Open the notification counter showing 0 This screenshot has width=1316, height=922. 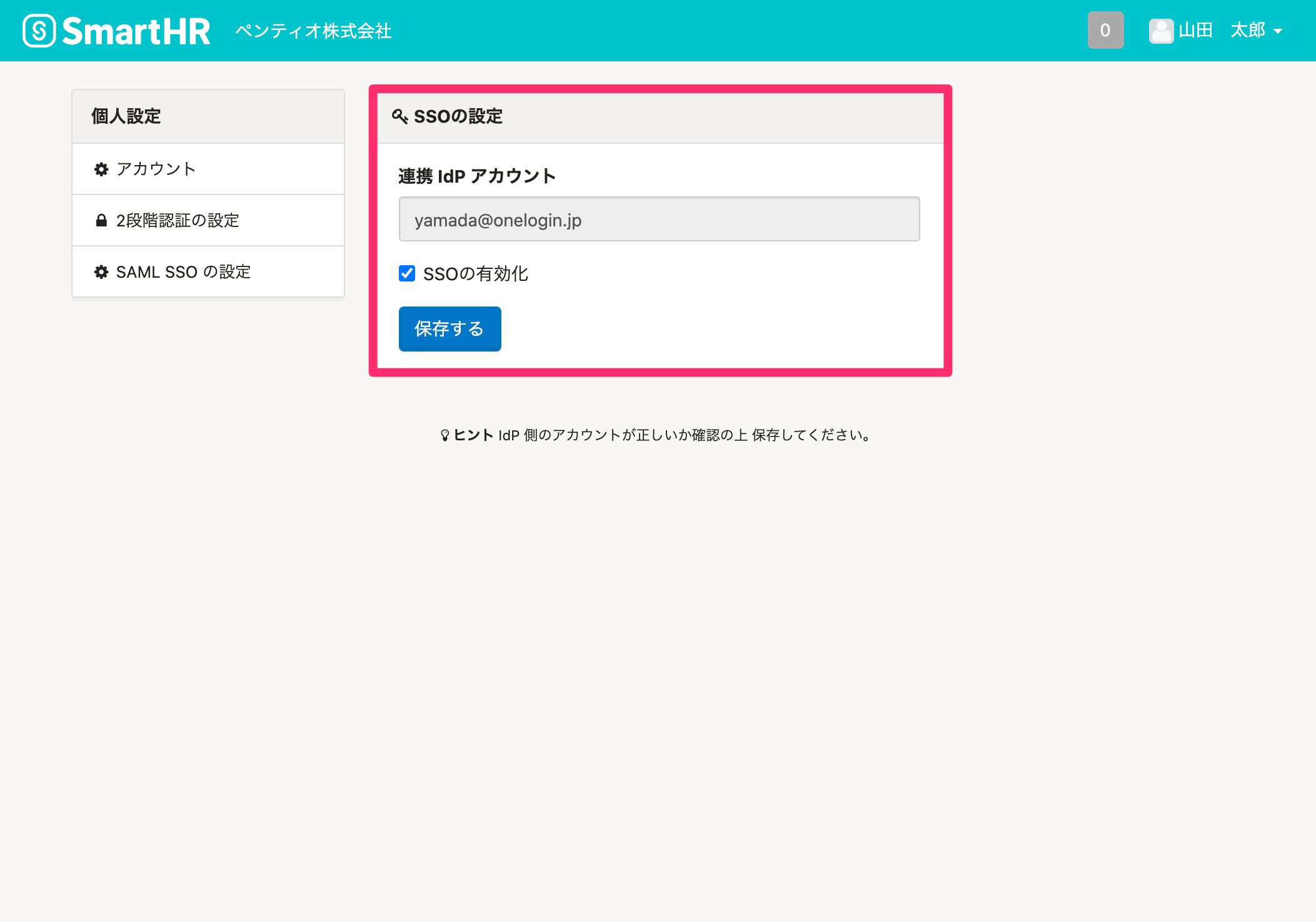point(1105,30)
